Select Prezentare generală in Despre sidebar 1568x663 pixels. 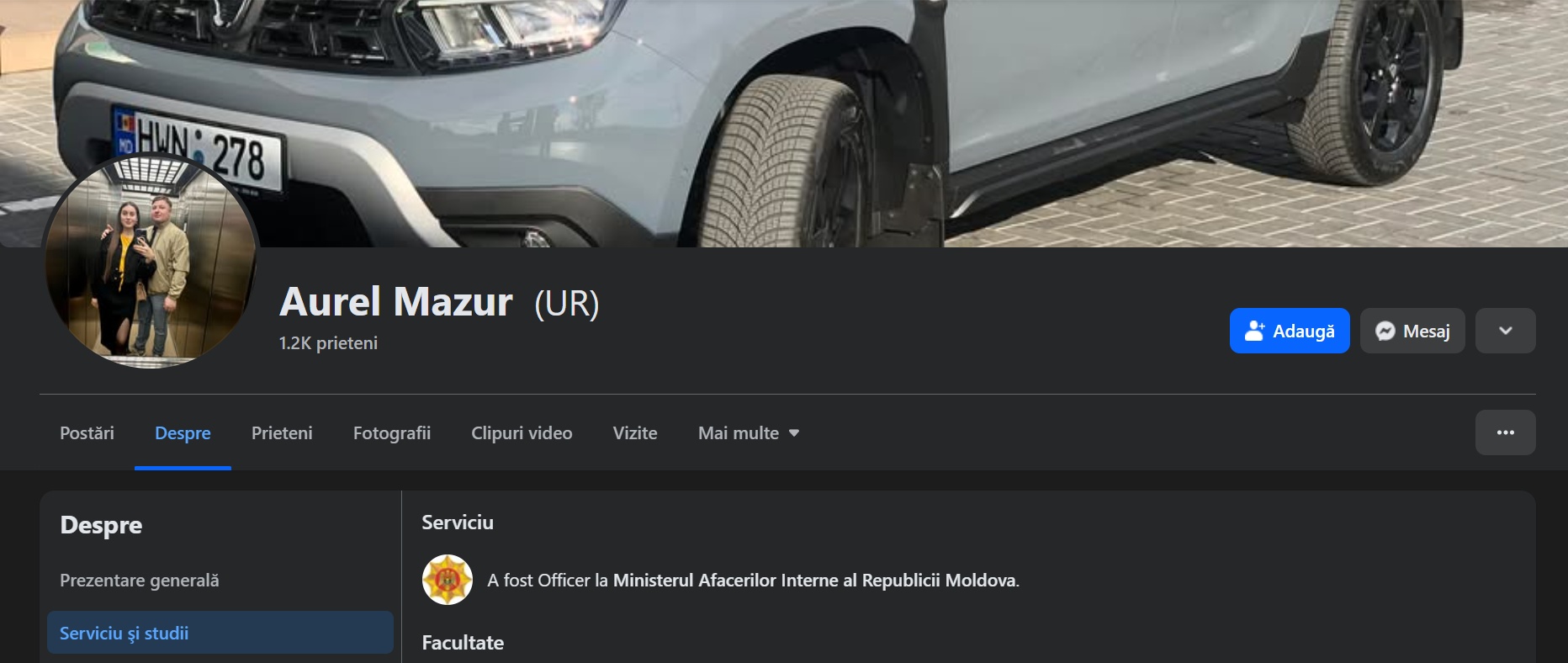coord(140,581)
